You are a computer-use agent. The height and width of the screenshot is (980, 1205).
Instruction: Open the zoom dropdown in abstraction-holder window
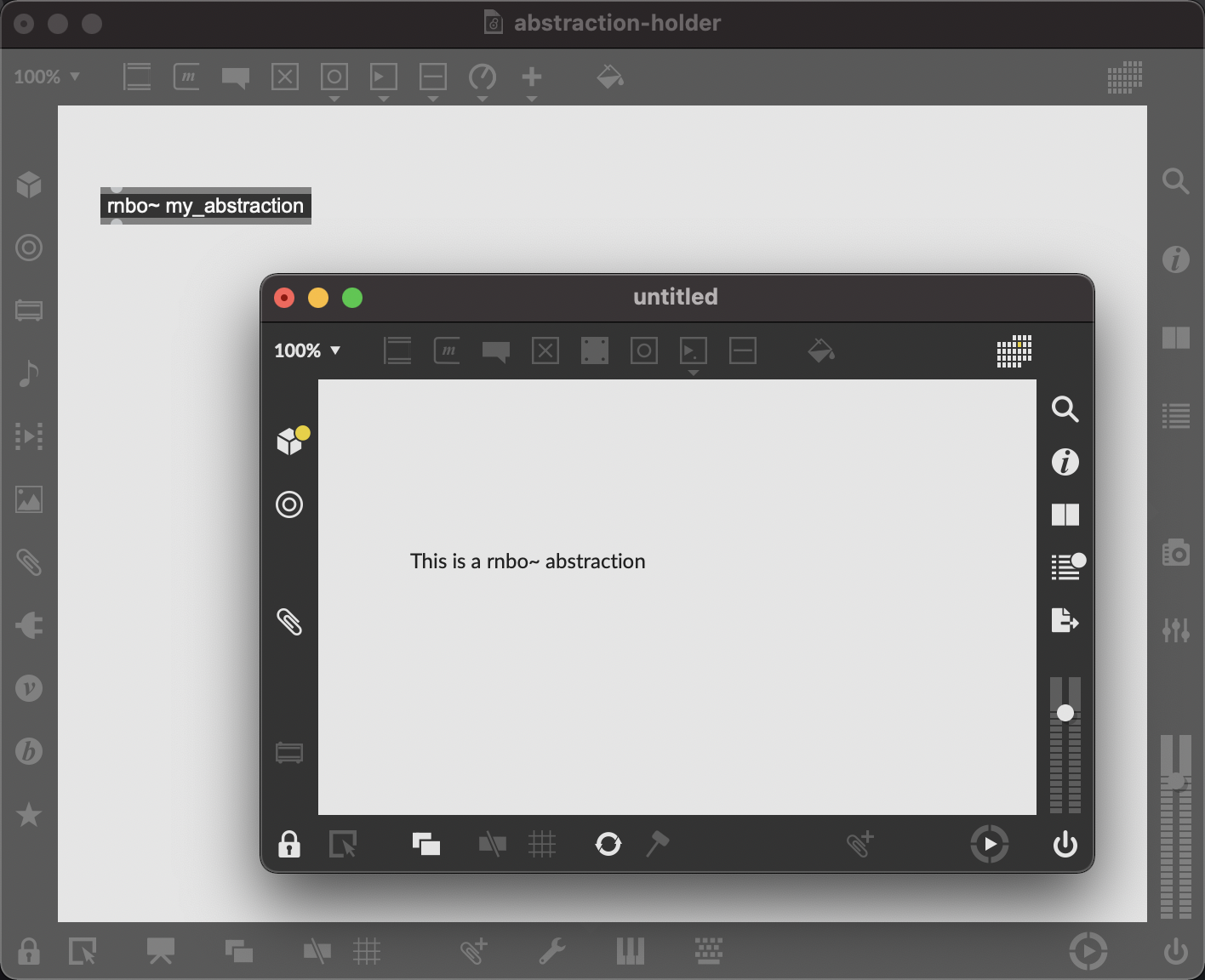click(47, 77)
